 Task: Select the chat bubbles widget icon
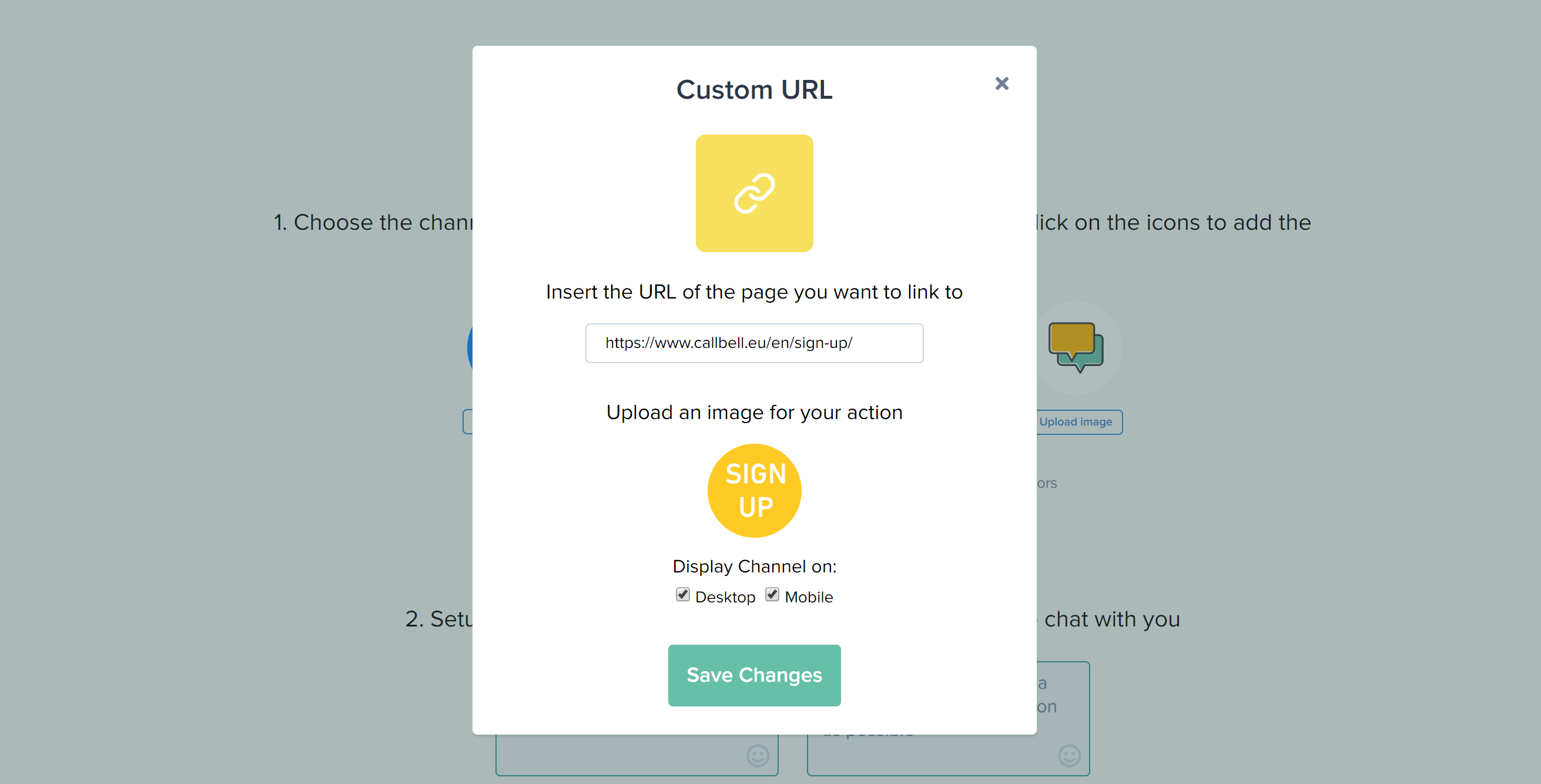point(1077,347)
